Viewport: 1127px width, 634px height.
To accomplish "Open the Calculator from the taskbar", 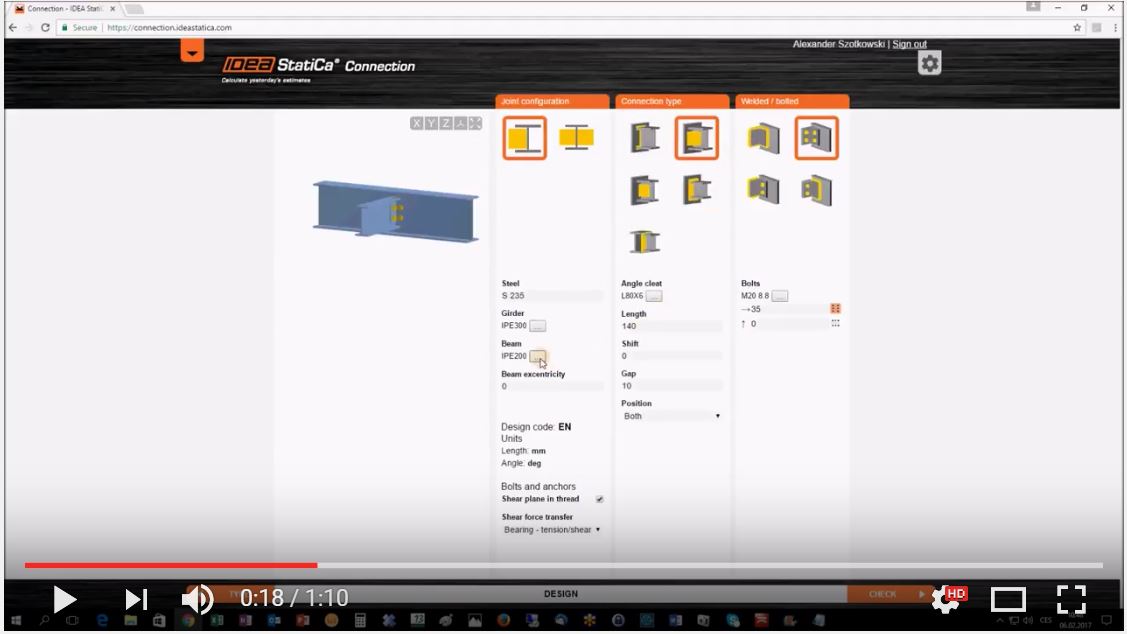I will [360, 620].
